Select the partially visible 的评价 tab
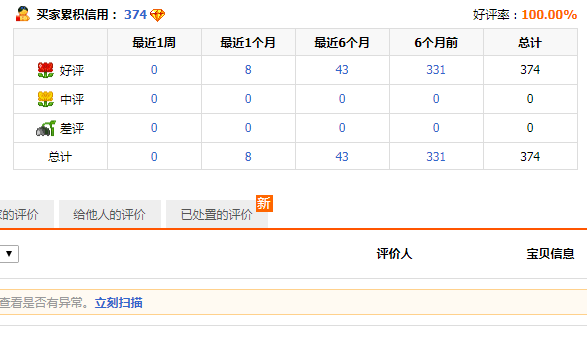The width and height of the screenshot is (587, 362). (x=27, y=214)
